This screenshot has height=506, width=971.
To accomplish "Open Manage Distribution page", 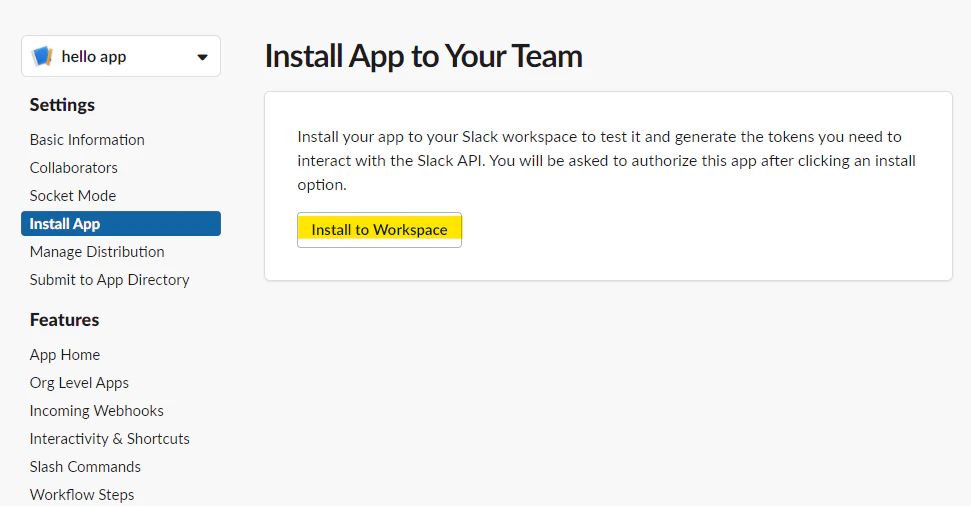I will (x=97, y=252).
